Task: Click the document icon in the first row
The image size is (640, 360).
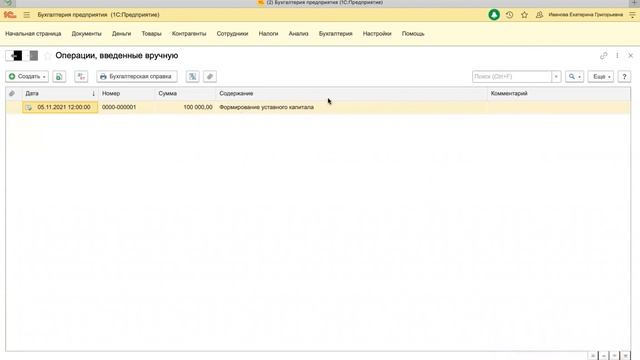Action: click(29, 107)
